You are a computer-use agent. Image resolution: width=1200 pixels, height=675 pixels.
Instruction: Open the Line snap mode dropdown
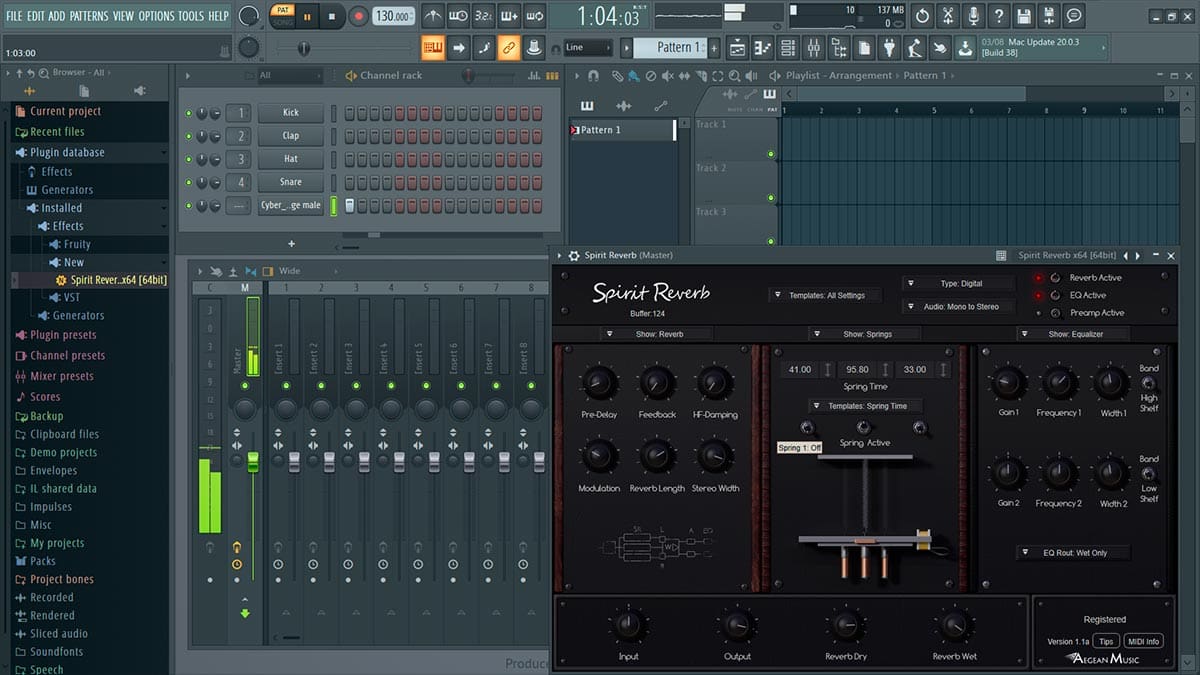click(x=588, y=48)
